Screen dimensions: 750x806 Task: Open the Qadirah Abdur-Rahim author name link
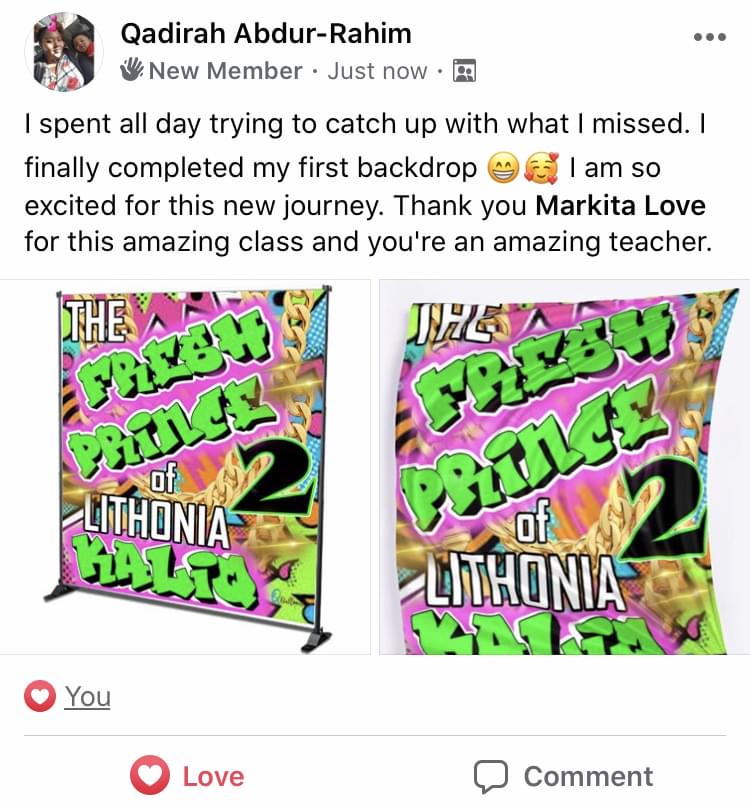coord(266,34)
